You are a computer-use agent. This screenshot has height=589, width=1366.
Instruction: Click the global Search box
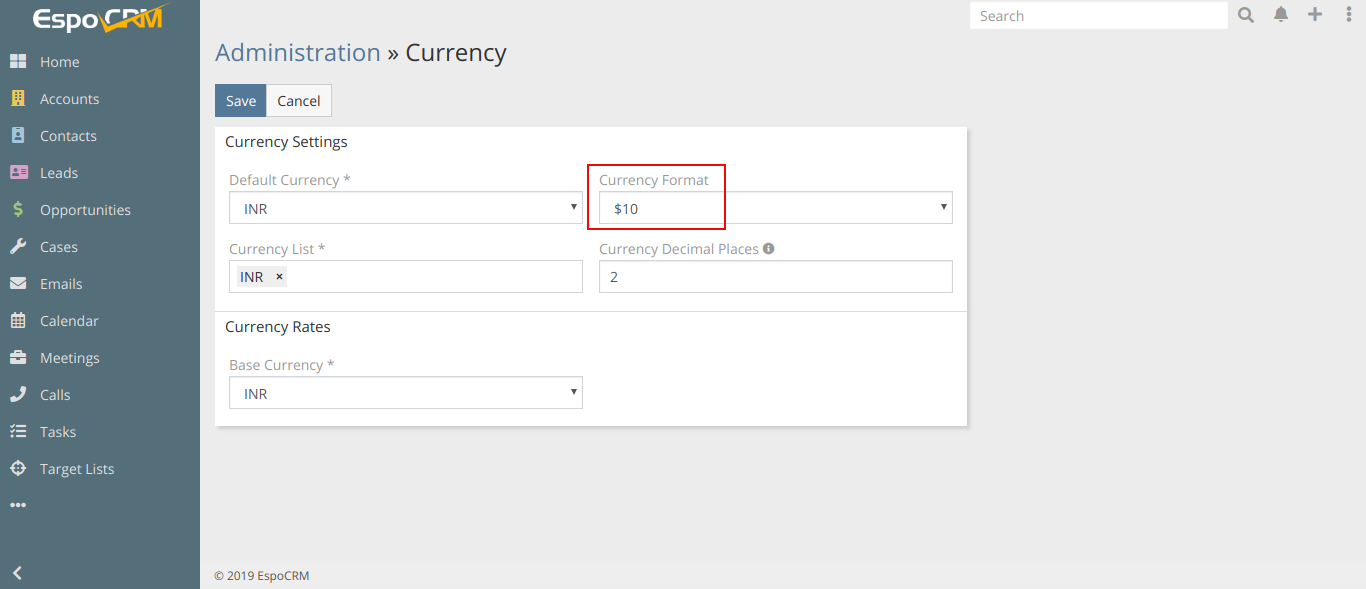pyautogui.click(x=1097, y=16)
